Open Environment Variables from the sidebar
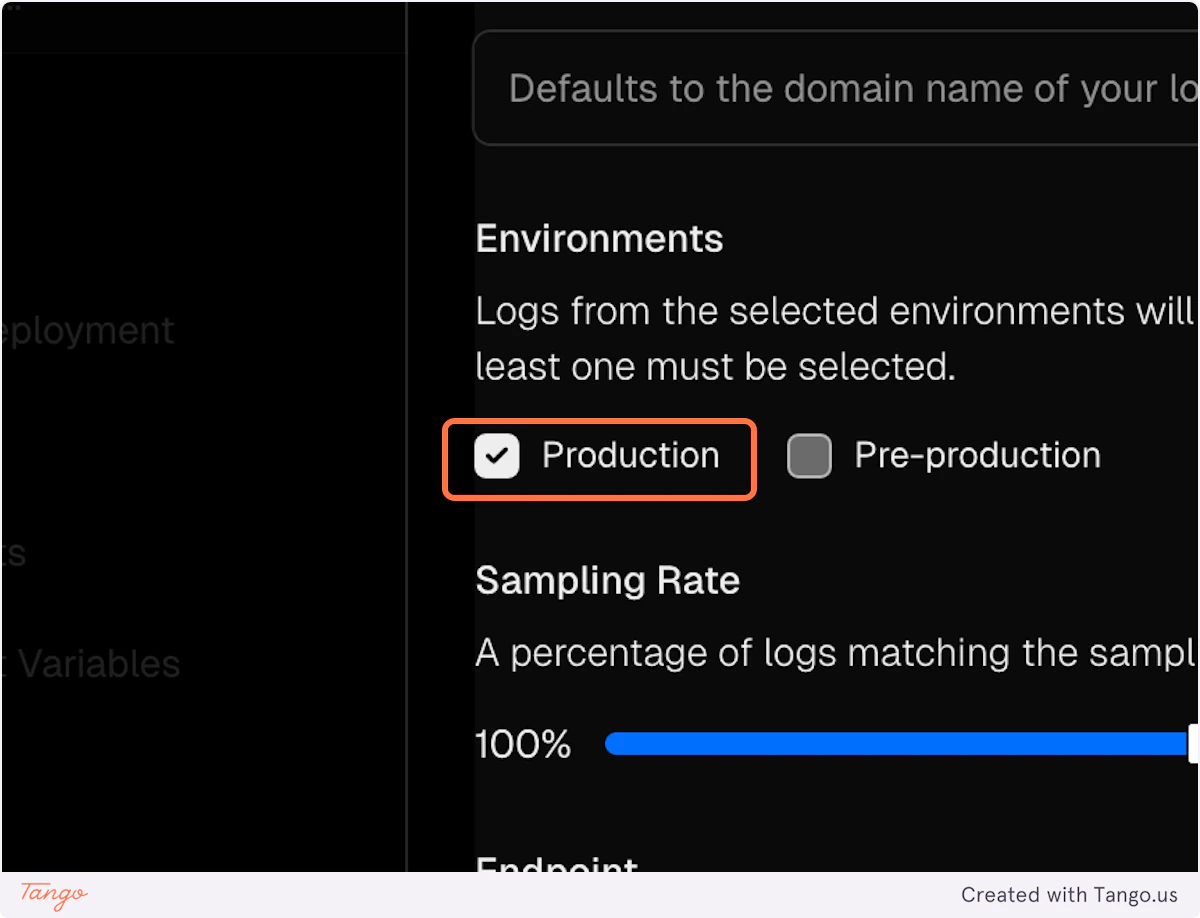1200x918 pixels. click(x=90, y=663)
